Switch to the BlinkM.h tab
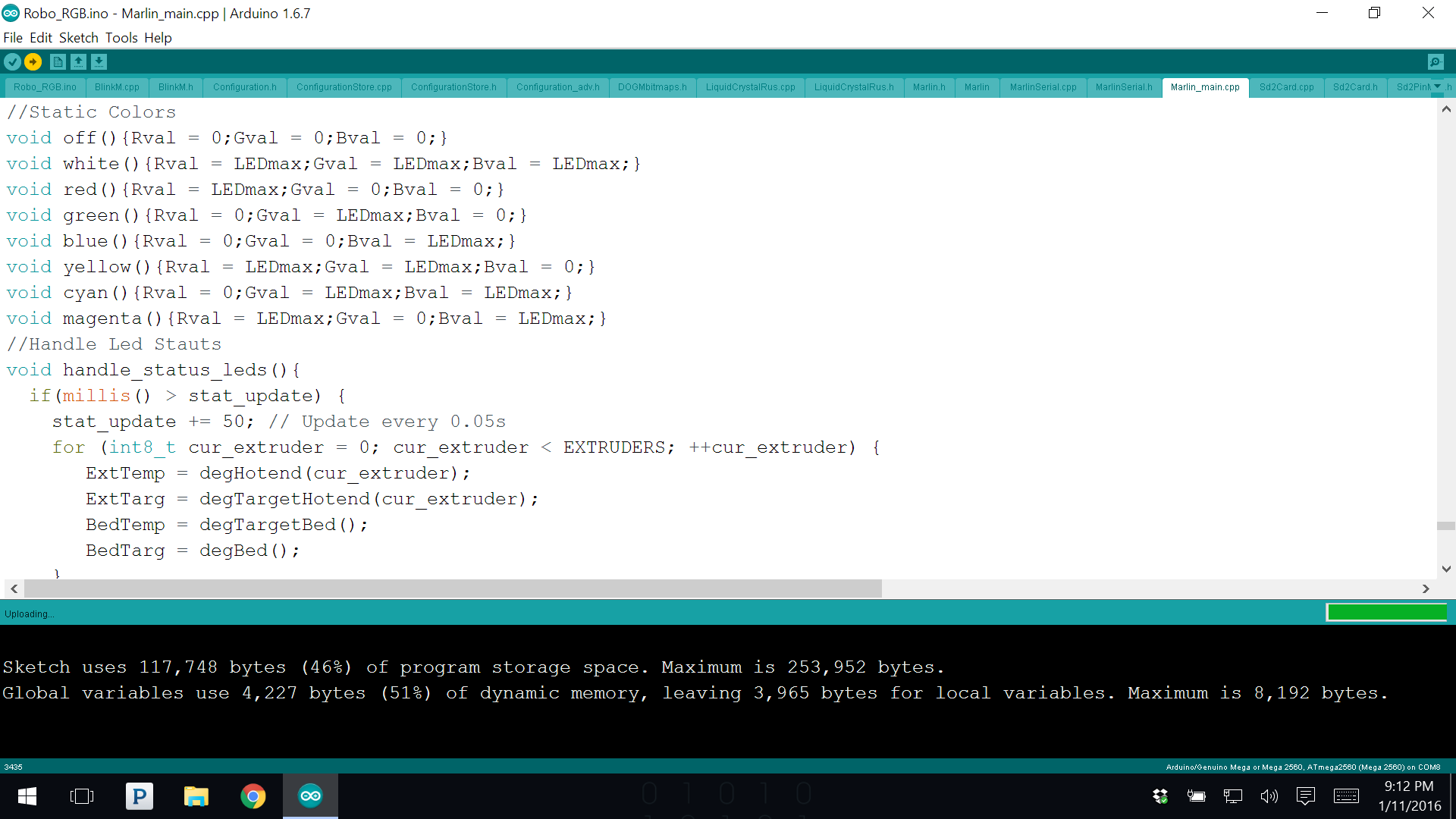This screenshot has width=1456, height=819. point(176,87)
